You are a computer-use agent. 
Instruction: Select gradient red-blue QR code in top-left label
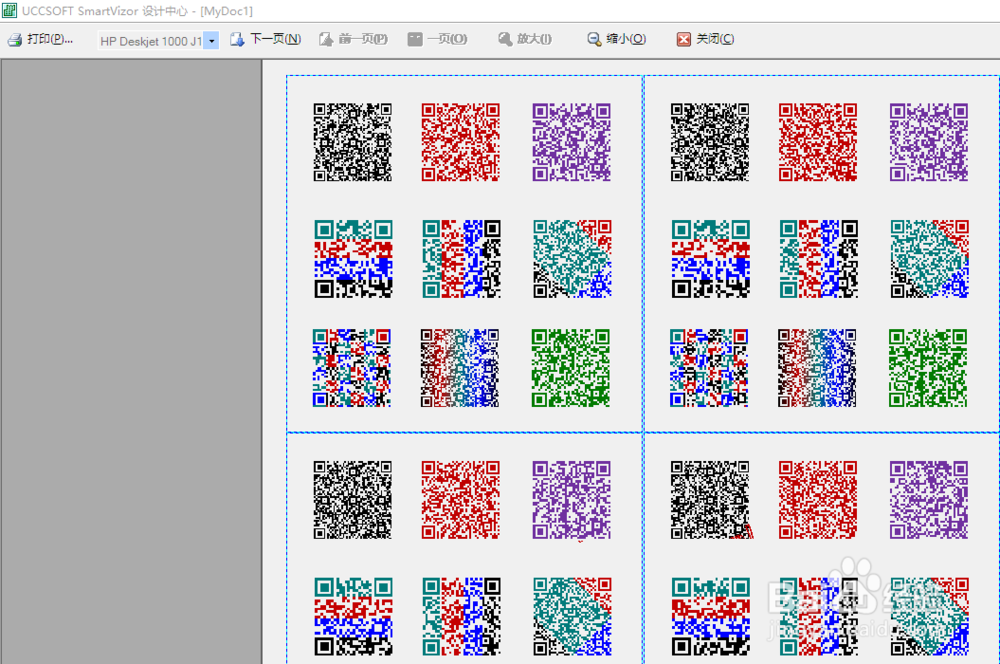pyautogui.click(x=460, y=368)
